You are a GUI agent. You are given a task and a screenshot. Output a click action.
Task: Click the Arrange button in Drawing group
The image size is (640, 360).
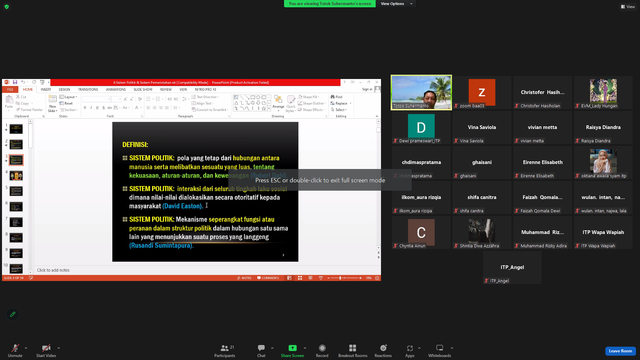coord(278,102)
